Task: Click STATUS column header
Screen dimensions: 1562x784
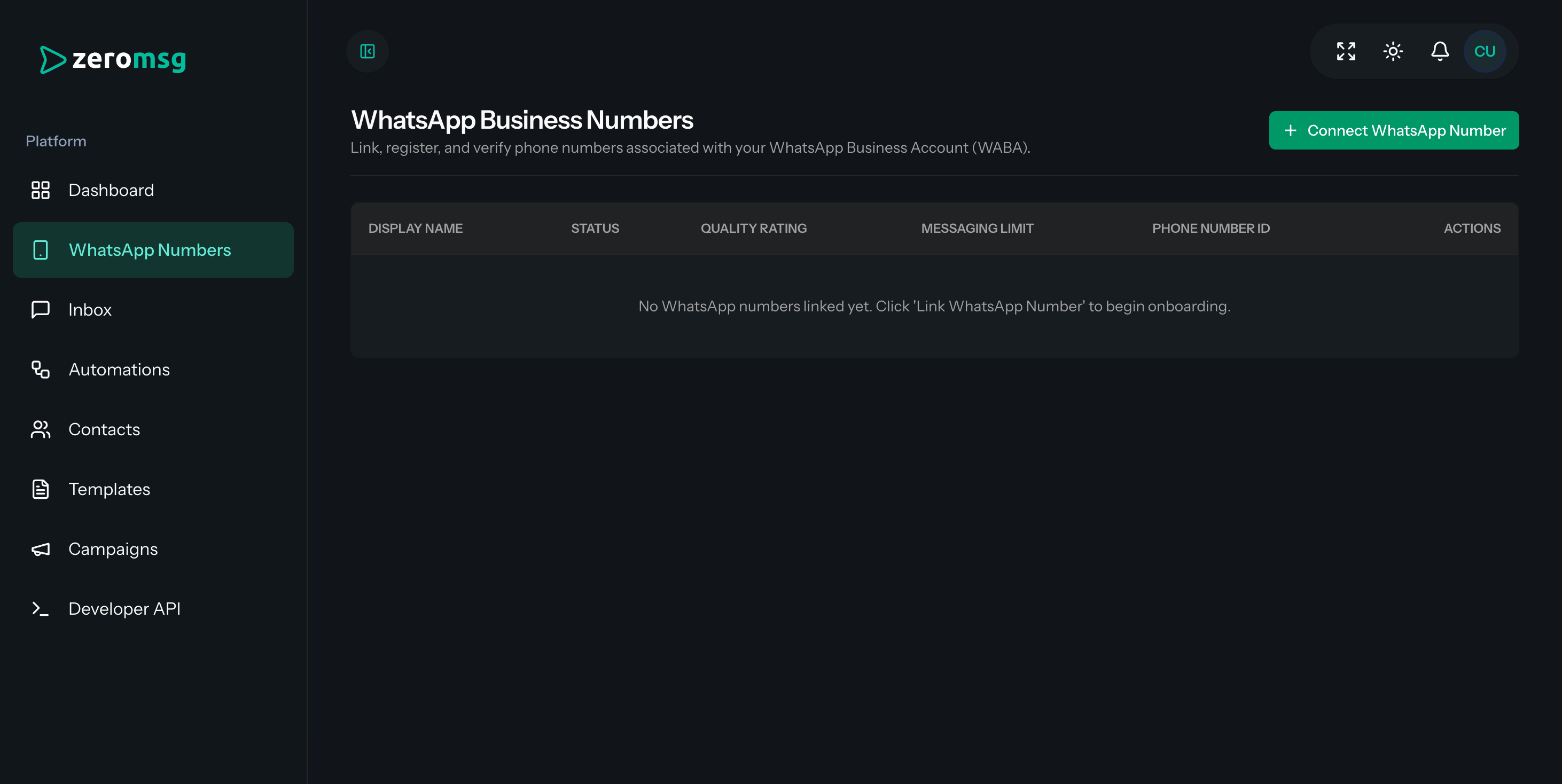Action: (x=595, y=229)
